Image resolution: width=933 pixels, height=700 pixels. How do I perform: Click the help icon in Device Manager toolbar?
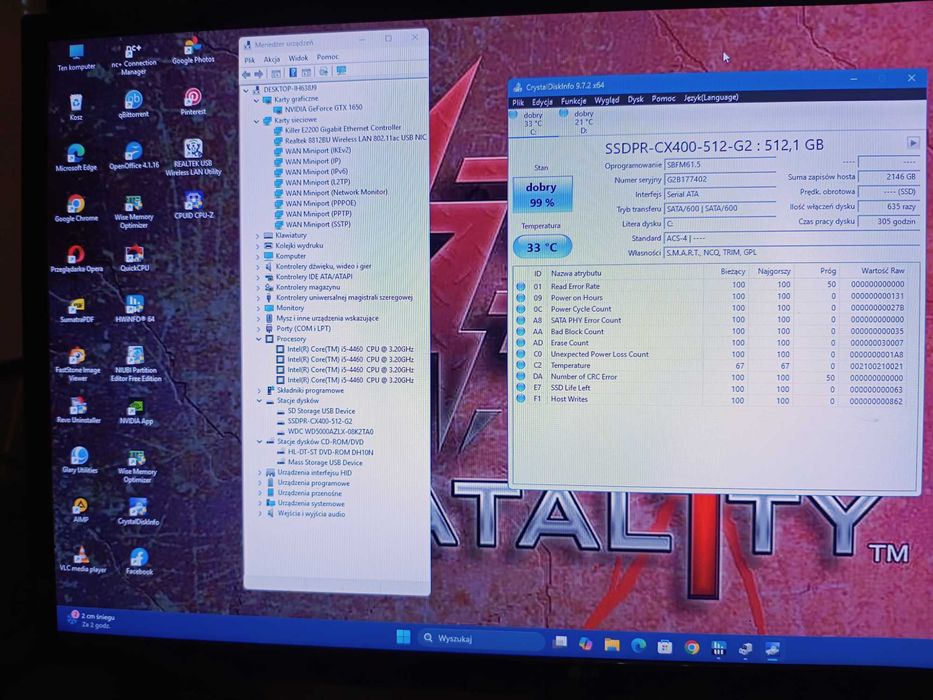pos(293,73)
